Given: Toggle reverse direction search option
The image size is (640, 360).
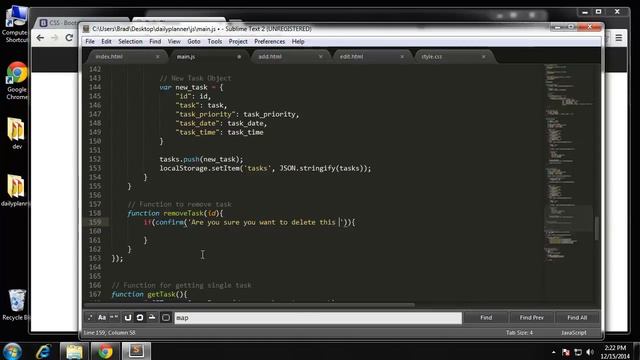Looking at the screenshot, I should [x=128, y=317].
